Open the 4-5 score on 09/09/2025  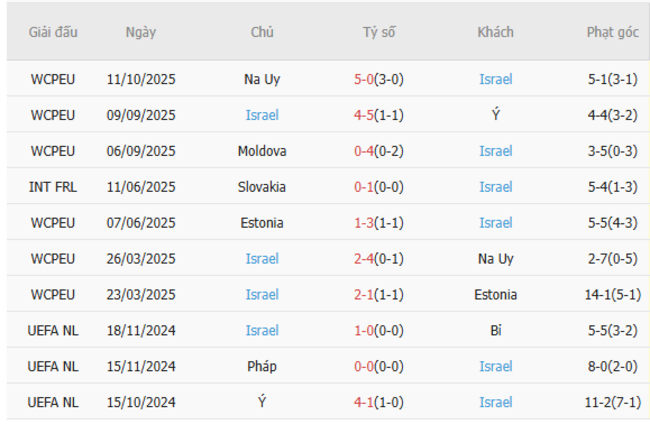(364, 115)
